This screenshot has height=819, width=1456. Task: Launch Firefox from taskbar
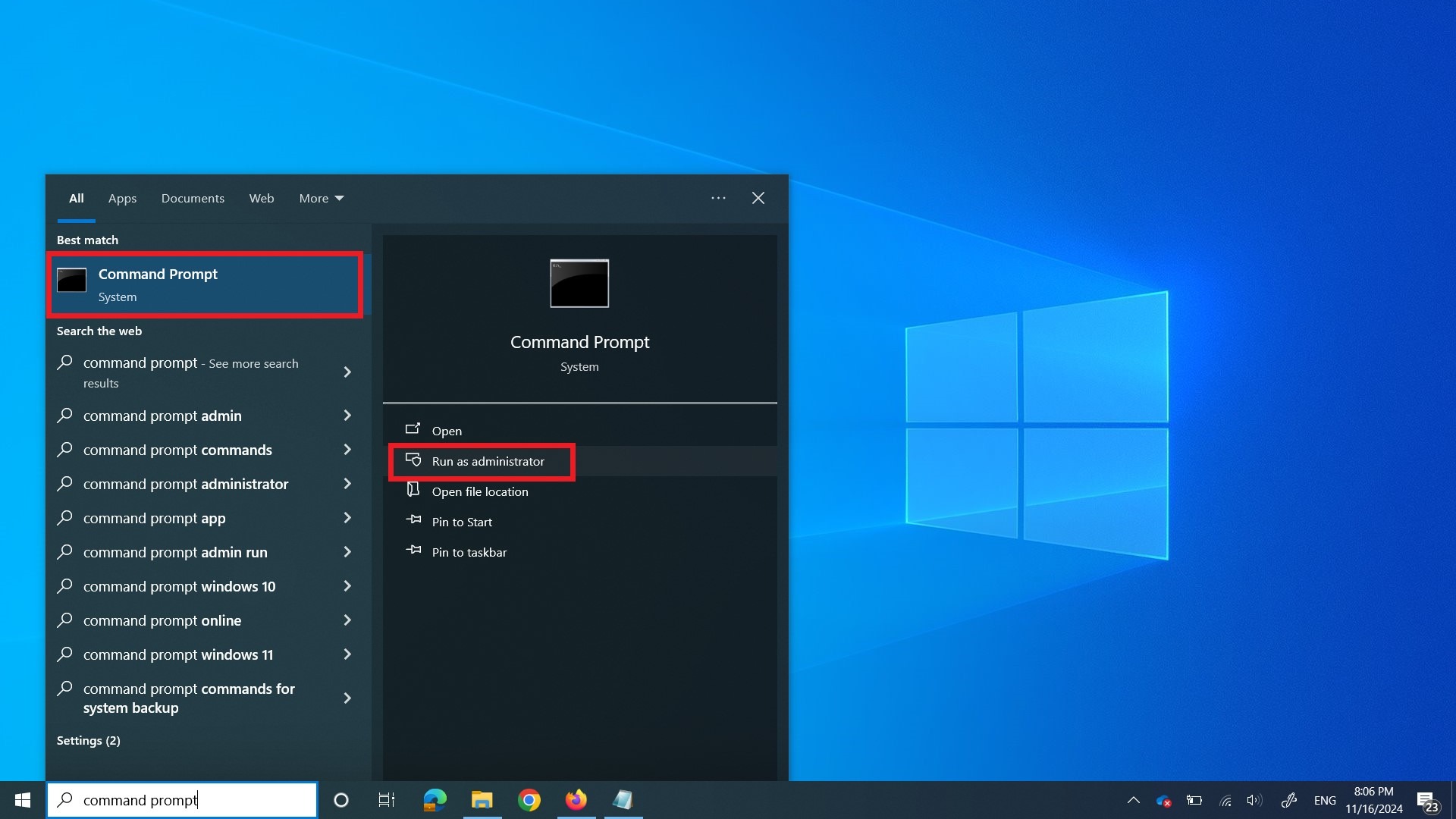(x=576, y=800)
